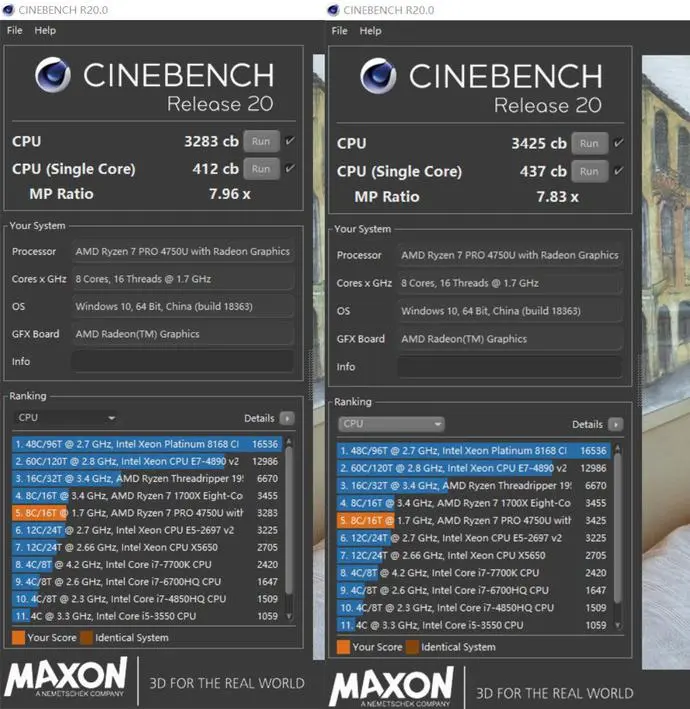
Task: Select Core i5-3550 row in right window
Action: 473,625
